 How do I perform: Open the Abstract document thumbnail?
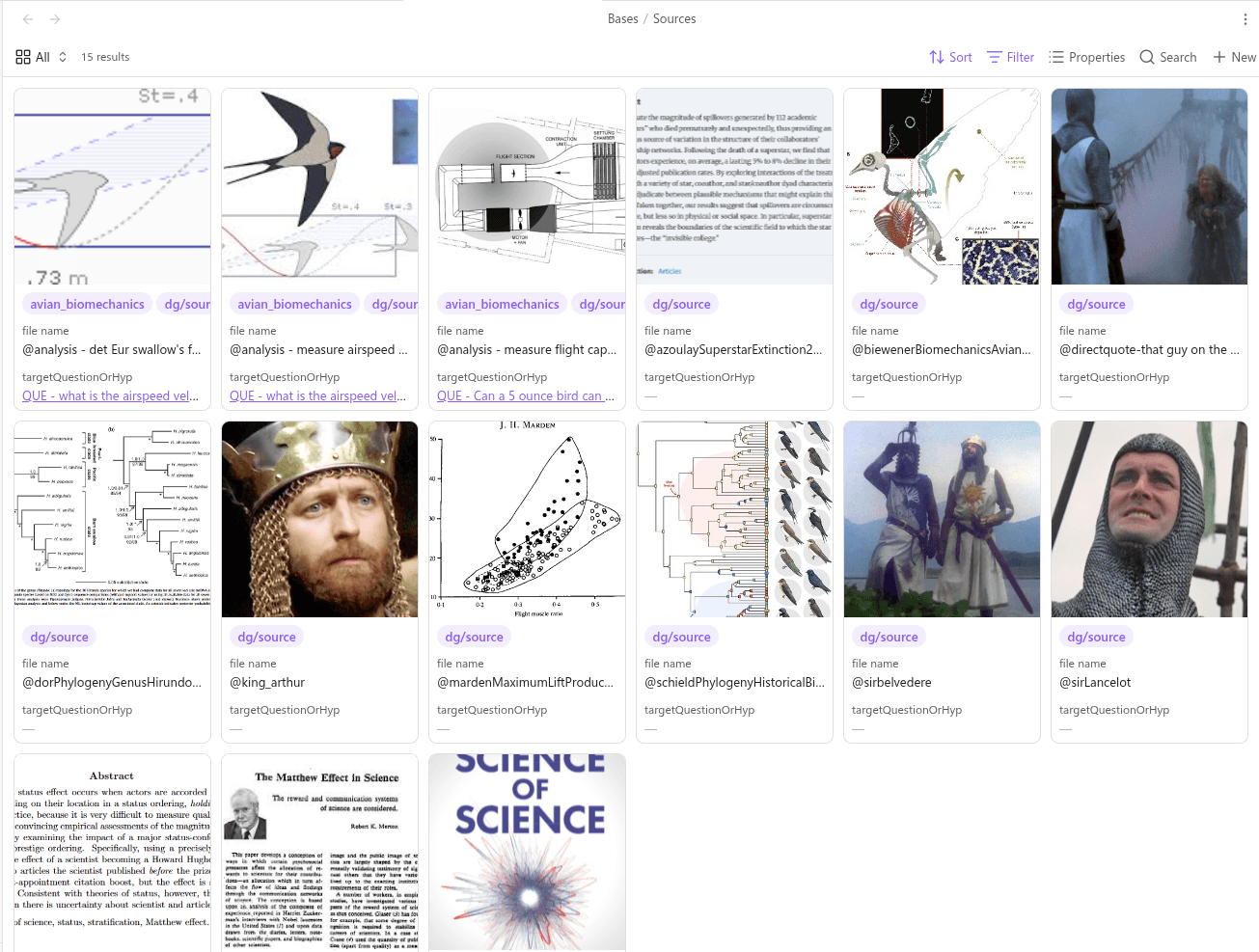113,853
